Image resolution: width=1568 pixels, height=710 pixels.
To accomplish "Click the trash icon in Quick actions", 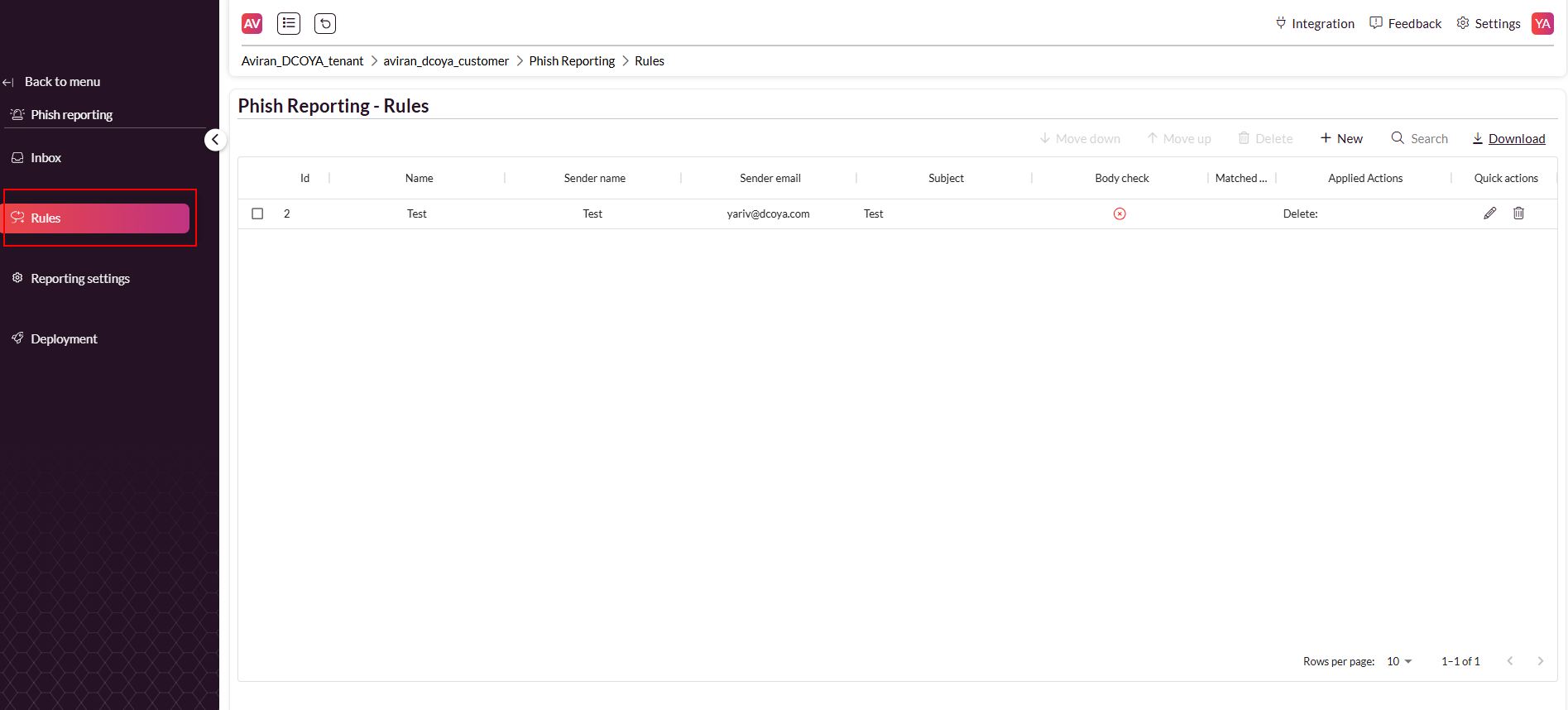I will pyautogui.click(x=1518, y=213).
